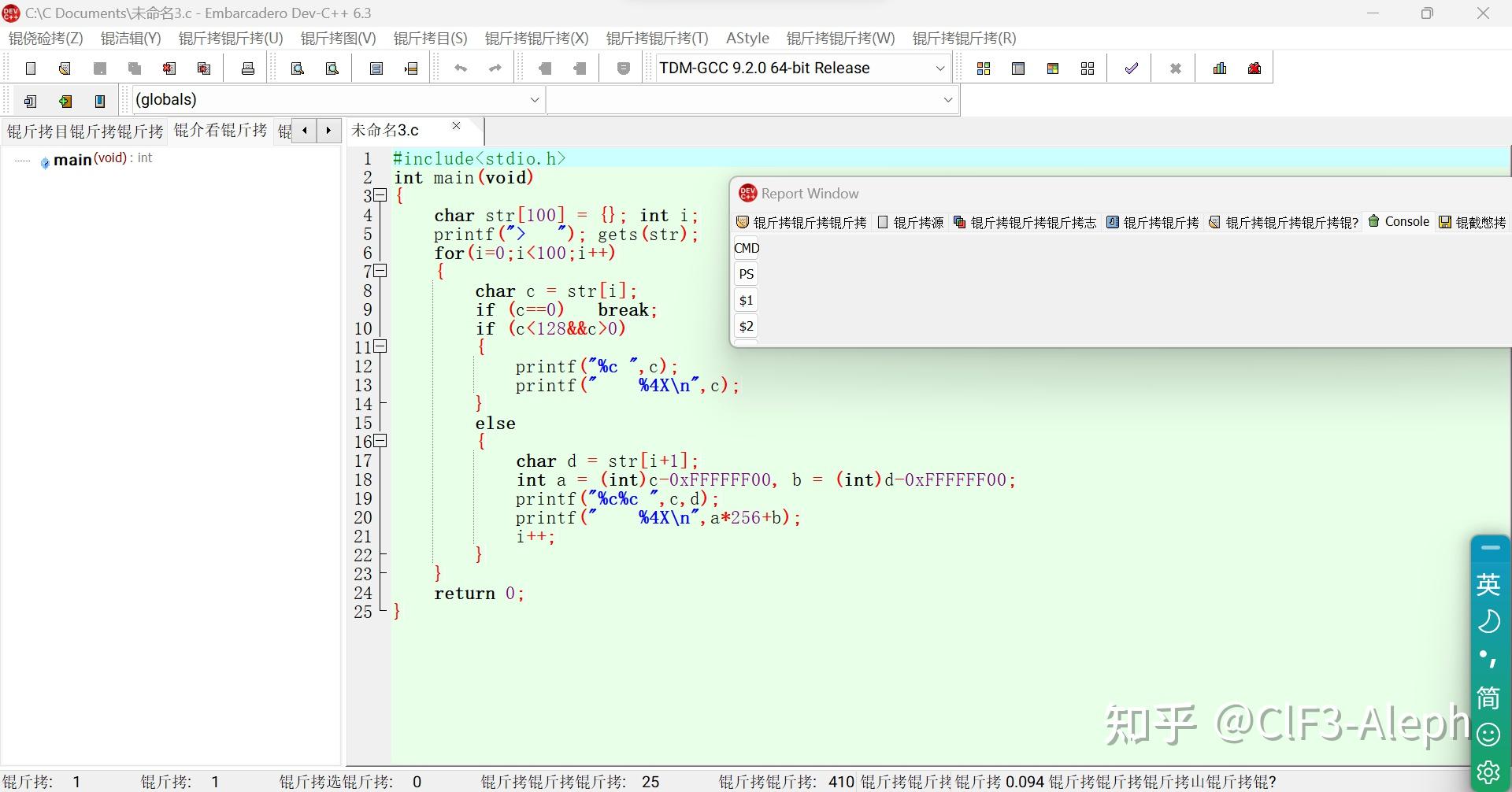The width and height of the screenshot is (1512, 792).
Task: Click the Compile and Run icon
Action: [x=1053, y=68]
